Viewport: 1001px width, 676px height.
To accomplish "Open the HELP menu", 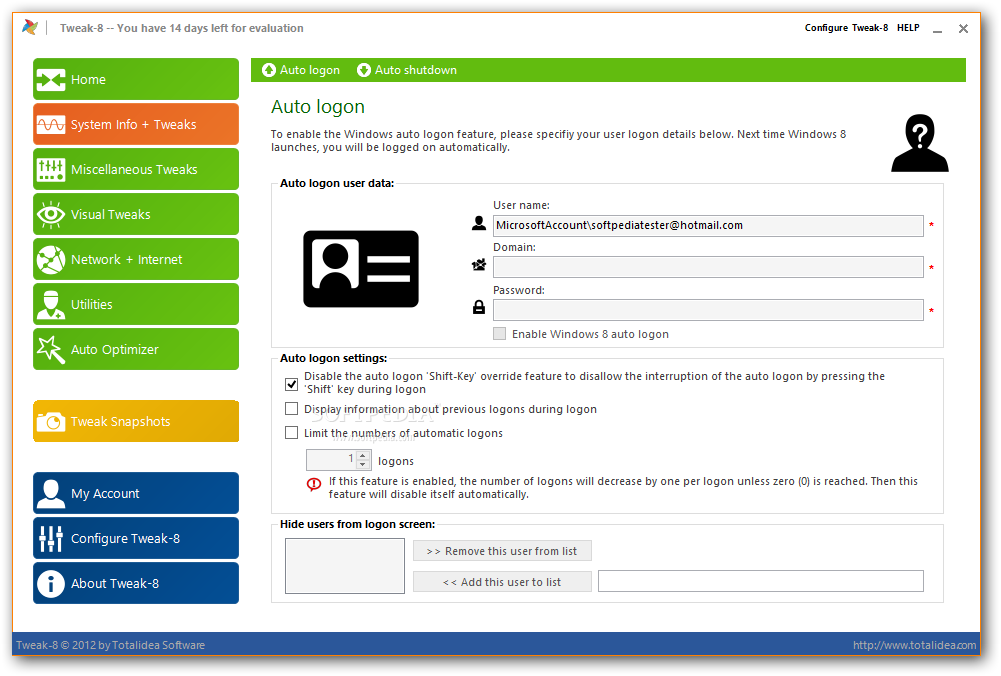I will click(x=908, y=27).
